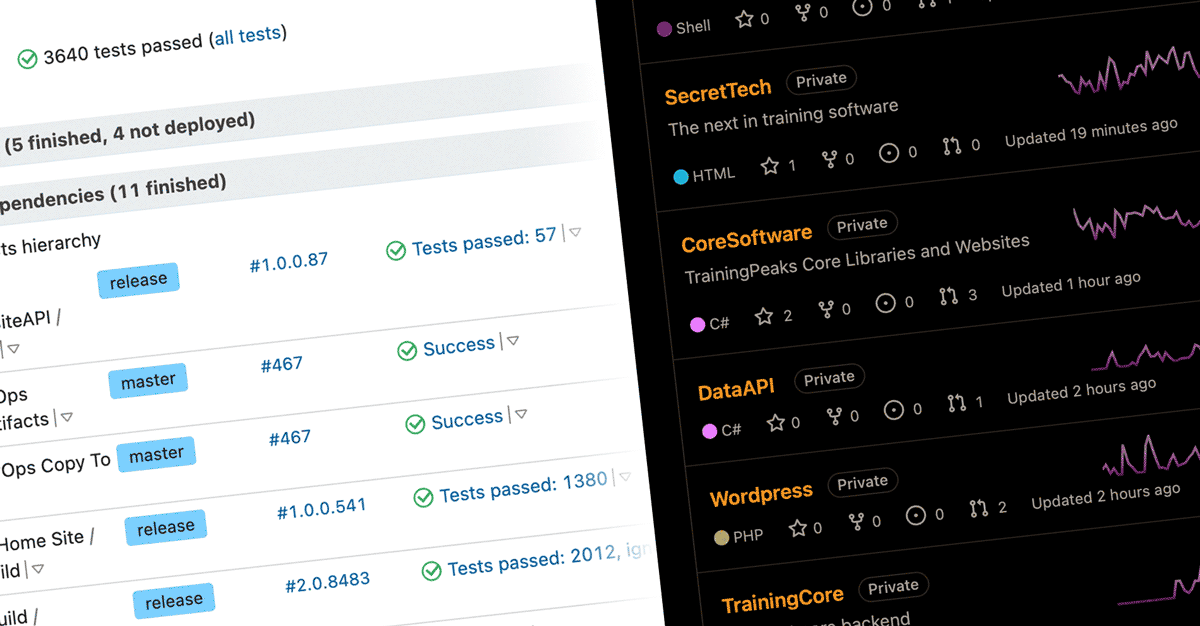Click the PHP language dot under Wordpress

(721, 538)
